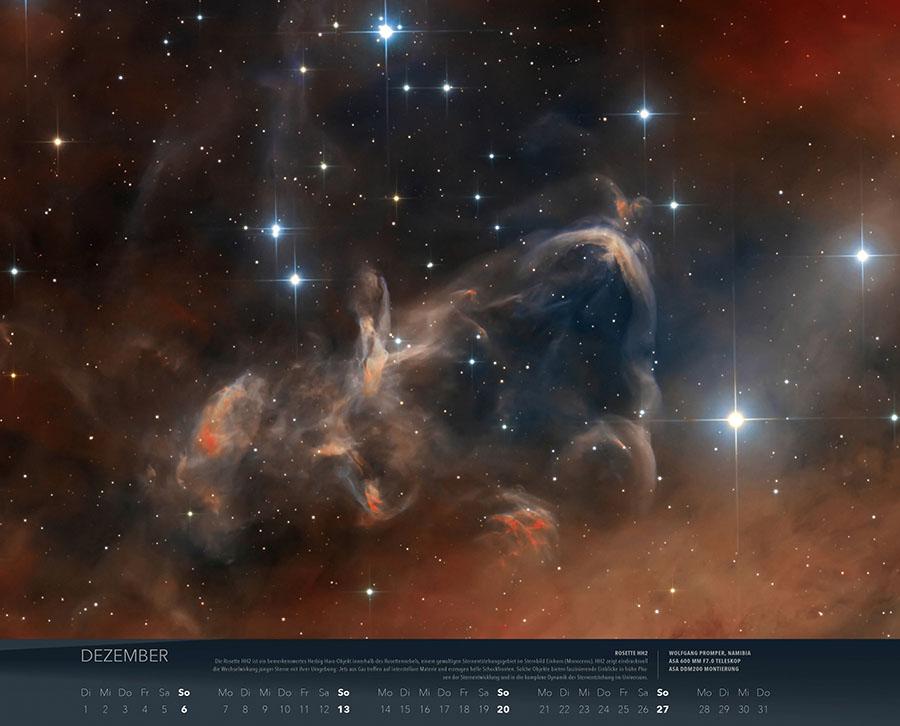Click the date 27 in the calendar

tap(662, 709)
